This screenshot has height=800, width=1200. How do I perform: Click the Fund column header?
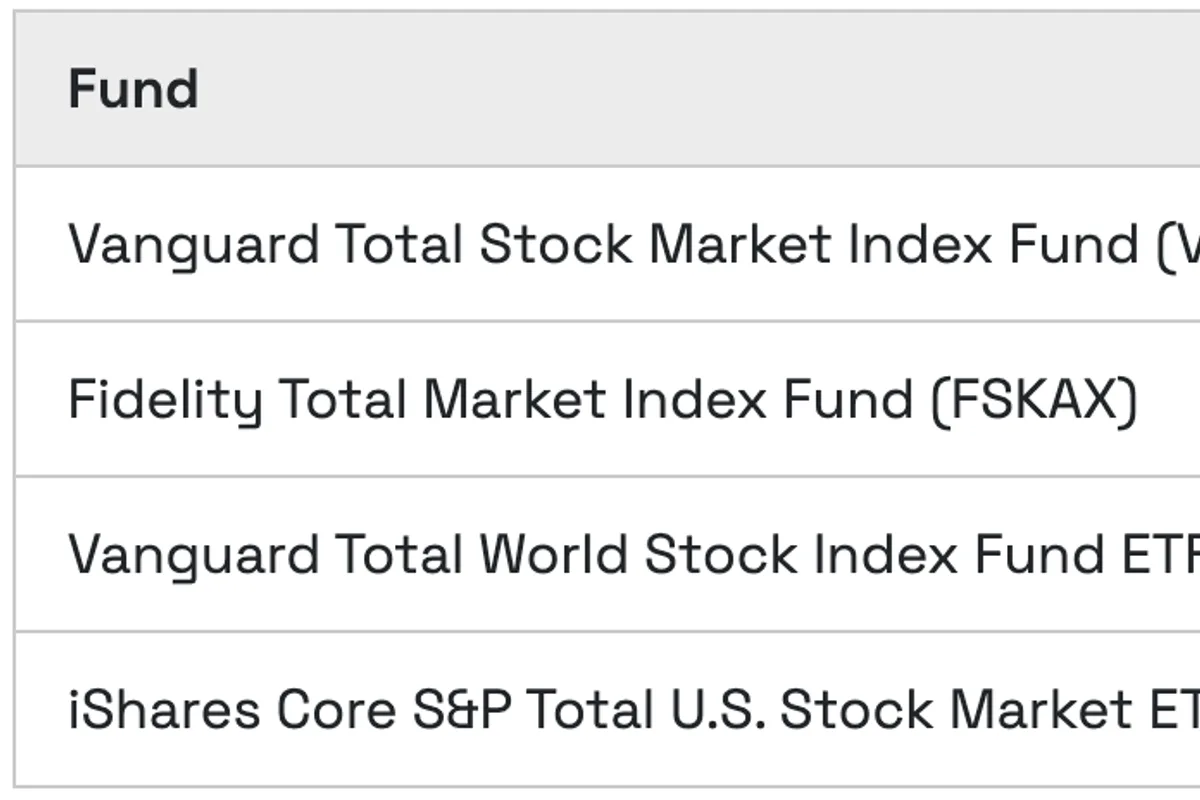click(x=133, y=89)
